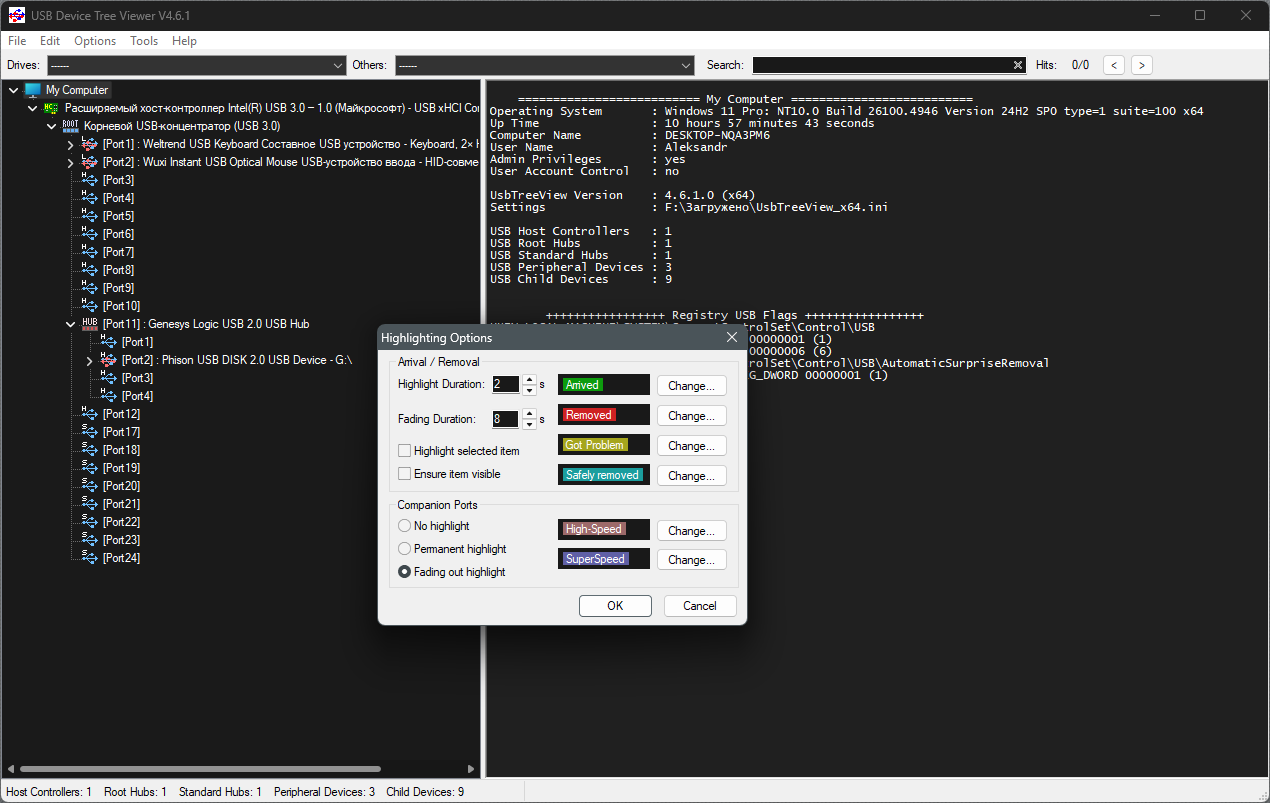This screenshot has width=1270, height=803.
Task: Clear the Search field with X
Action: [1018, 65]
